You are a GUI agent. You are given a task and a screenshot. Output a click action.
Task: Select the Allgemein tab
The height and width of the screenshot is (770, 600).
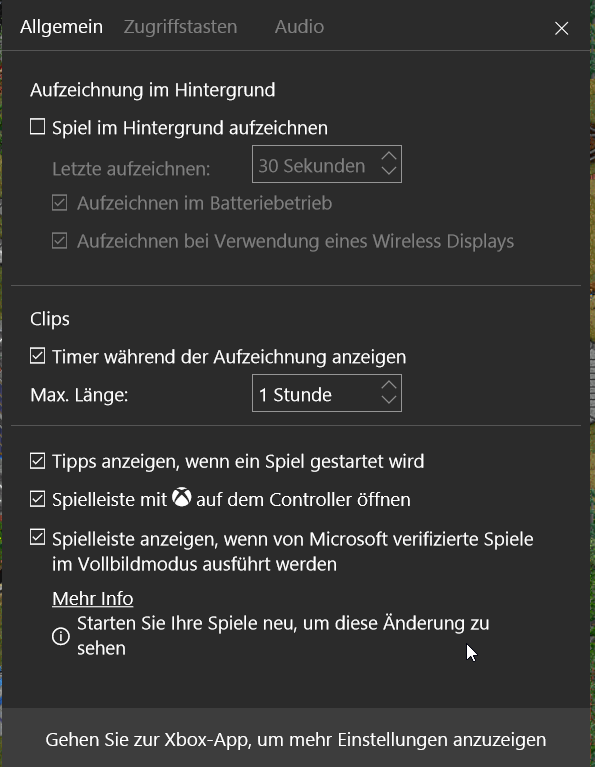pyautogui.click(x=61, y=27)
